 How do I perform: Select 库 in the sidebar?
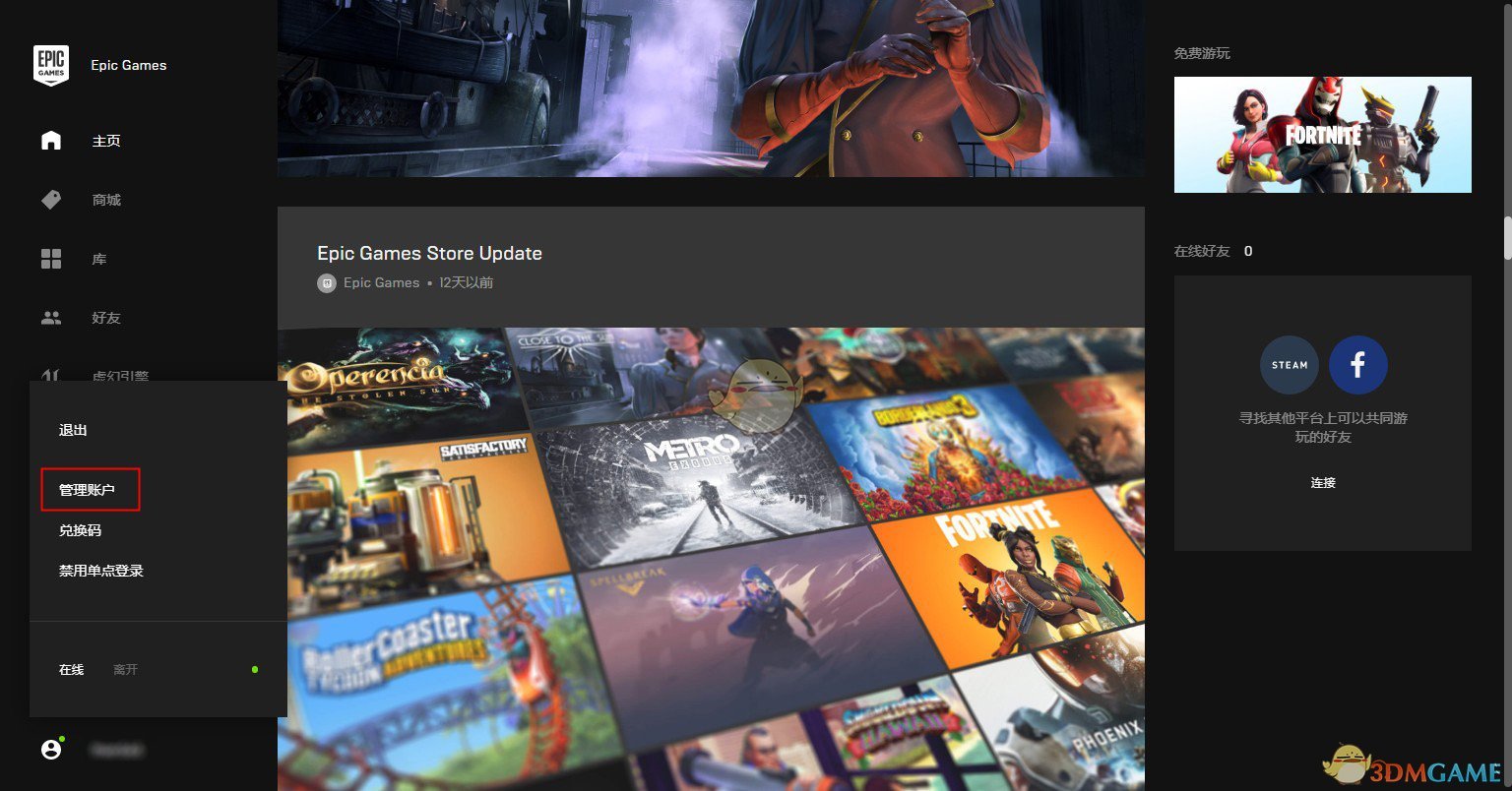[x=99, y=259]
